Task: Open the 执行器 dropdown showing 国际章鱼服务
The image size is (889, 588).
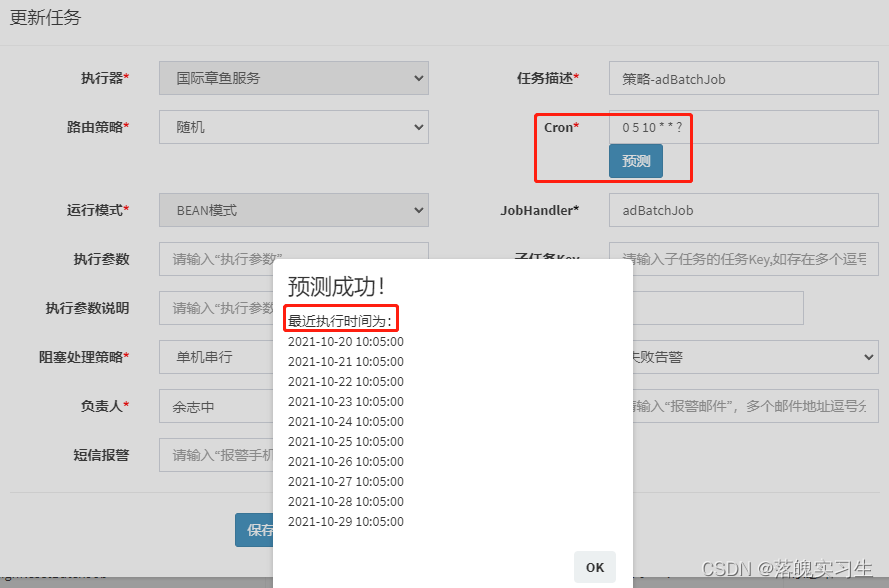Action: [294, 78]
